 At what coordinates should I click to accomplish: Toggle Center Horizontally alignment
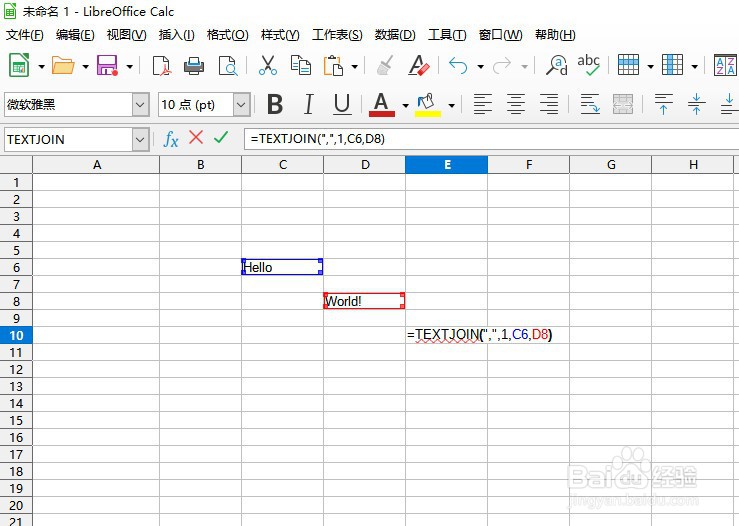[516, 104]
